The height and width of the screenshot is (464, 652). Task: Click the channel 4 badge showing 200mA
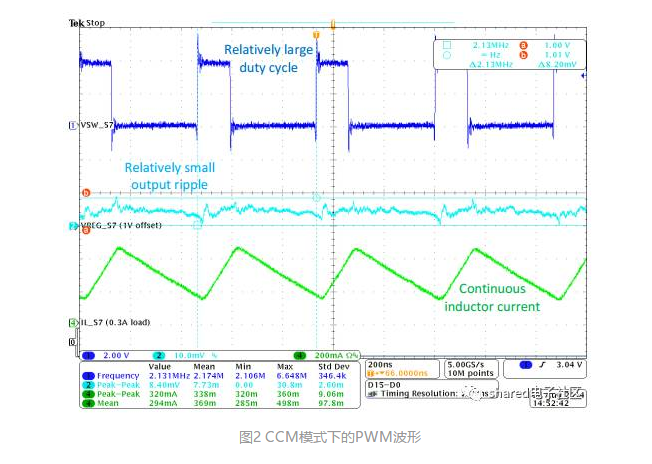318,355
